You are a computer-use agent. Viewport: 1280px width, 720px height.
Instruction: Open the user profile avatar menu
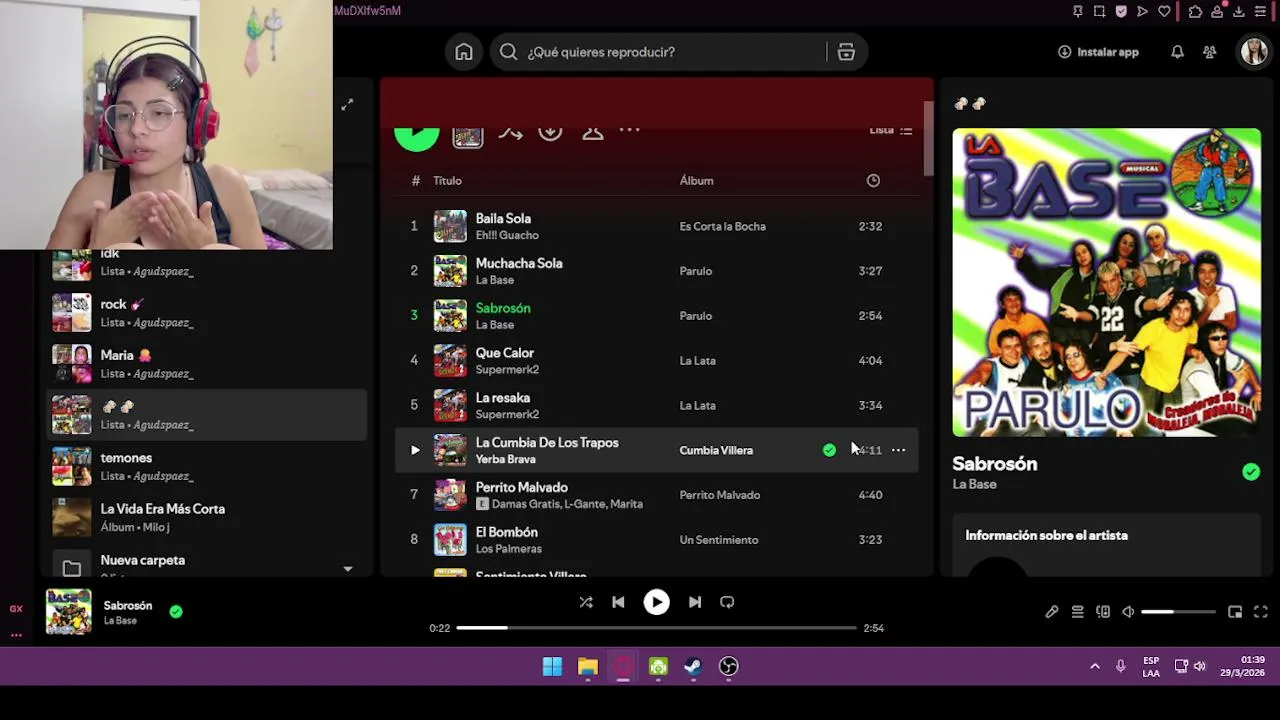coord(1253,52)
